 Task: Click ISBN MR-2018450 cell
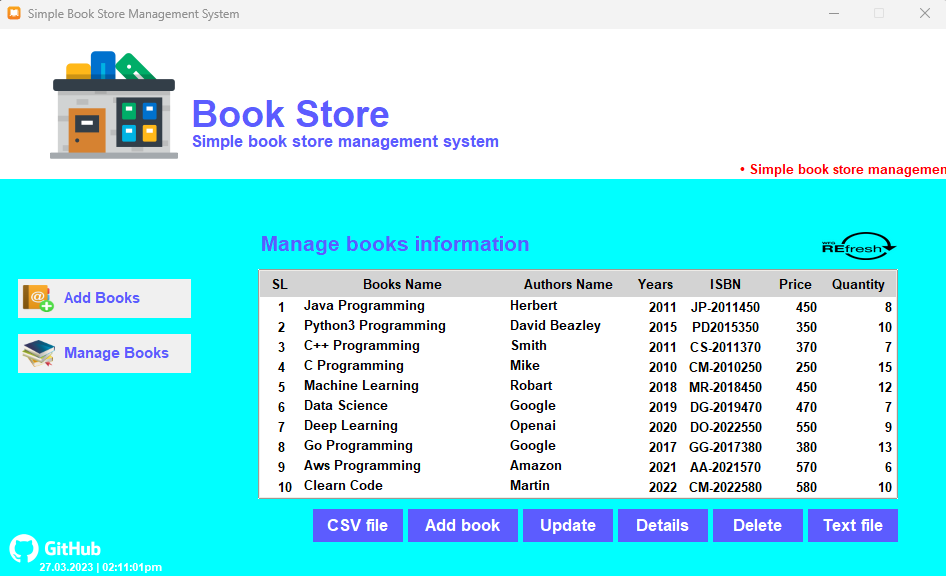coord(725,387)
